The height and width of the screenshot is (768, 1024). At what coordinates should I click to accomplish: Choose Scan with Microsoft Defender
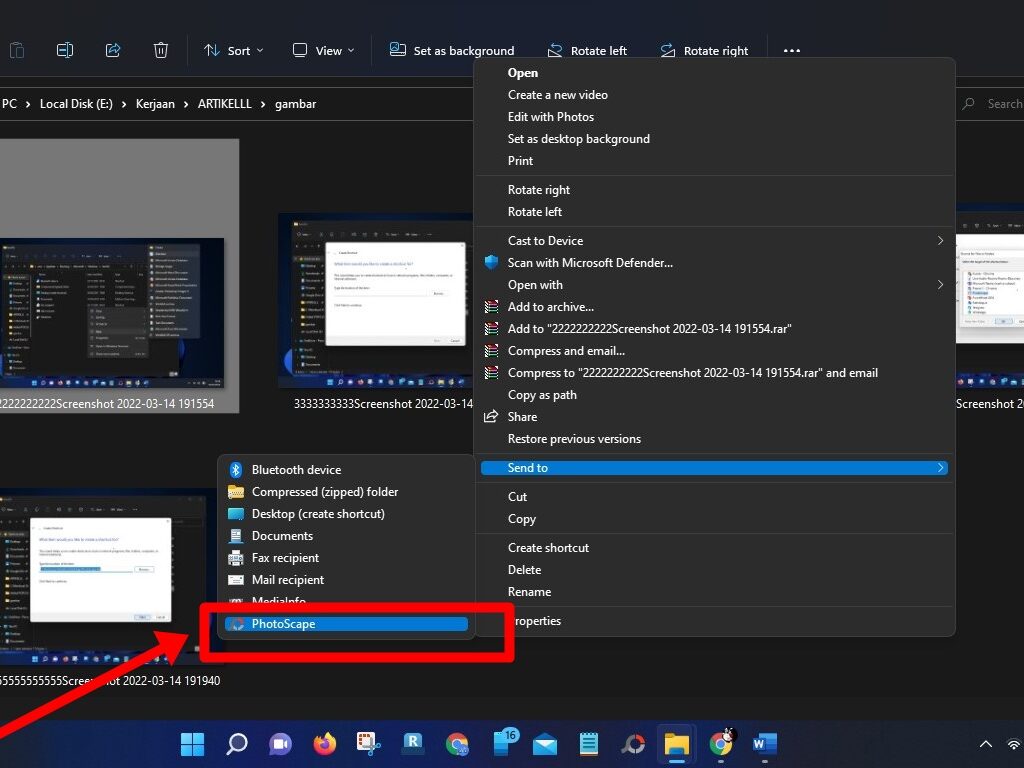point(590,262)
